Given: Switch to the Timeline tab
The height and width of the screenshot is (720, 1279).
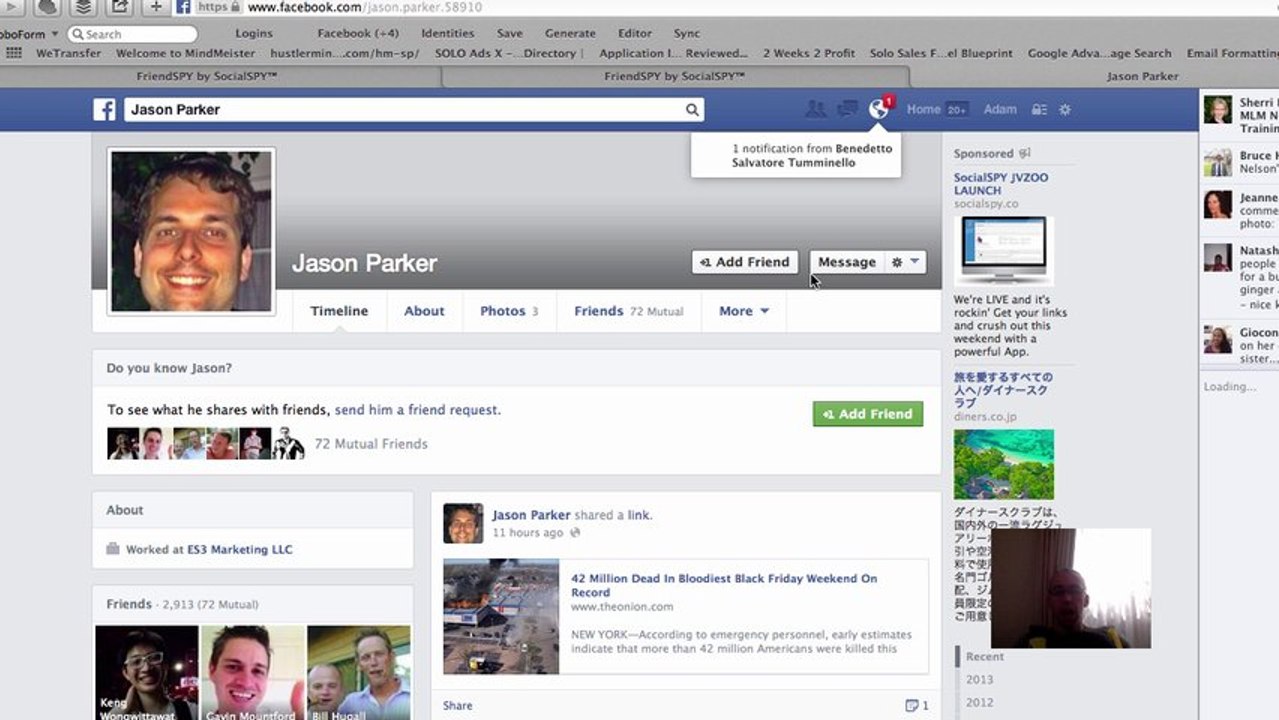Looking at the screenshot, I should 339,311.
